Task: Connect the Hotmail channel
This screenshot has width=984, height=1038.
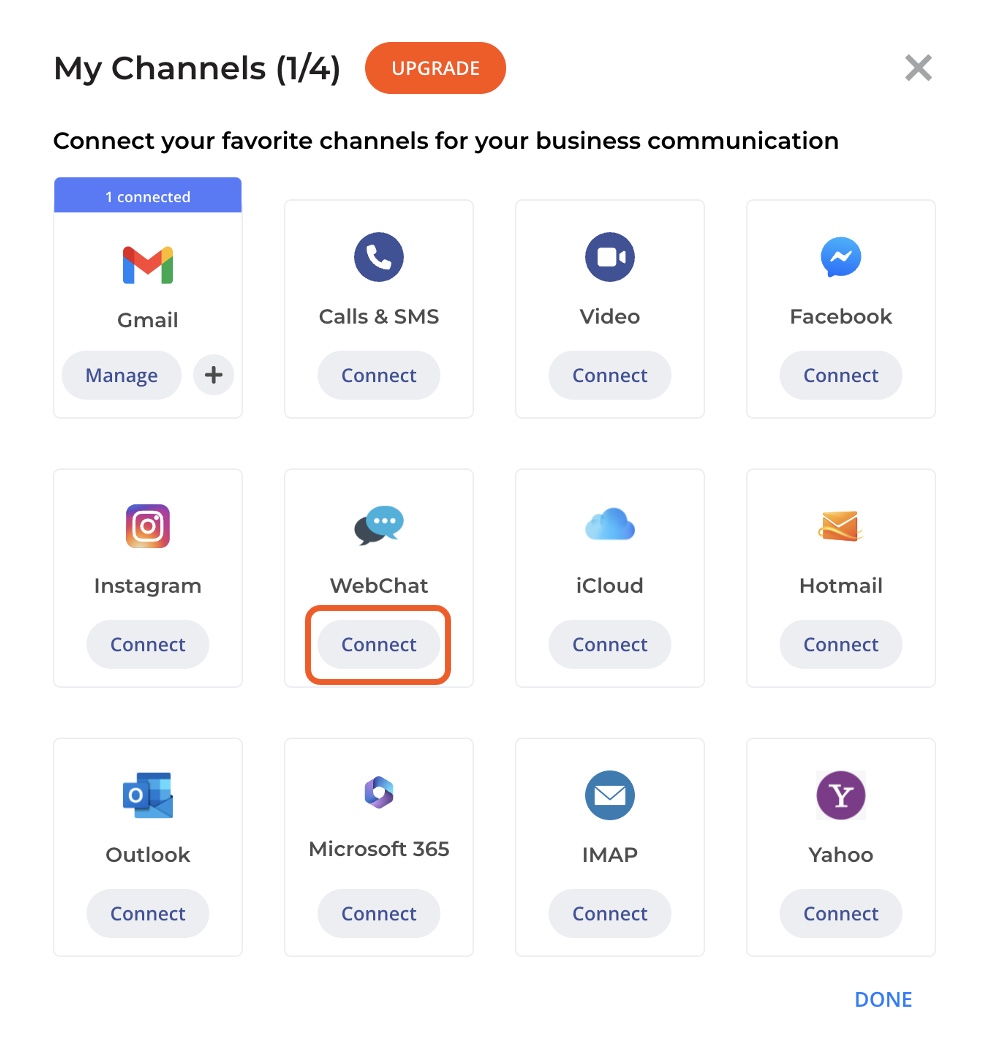Action: tap(841, 644)
